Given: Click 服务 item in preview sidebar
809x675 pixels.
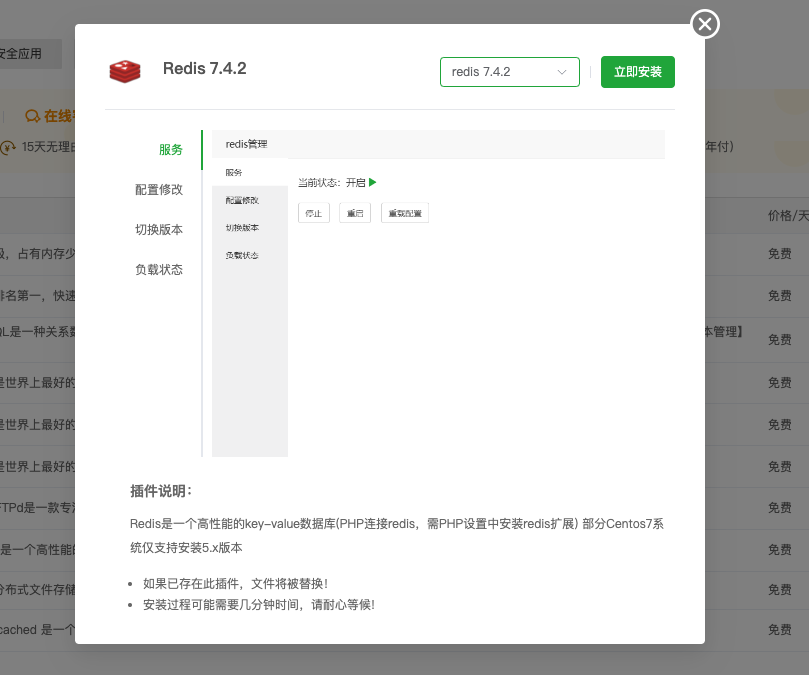Looking at the screenshot, I should (234, 172).
